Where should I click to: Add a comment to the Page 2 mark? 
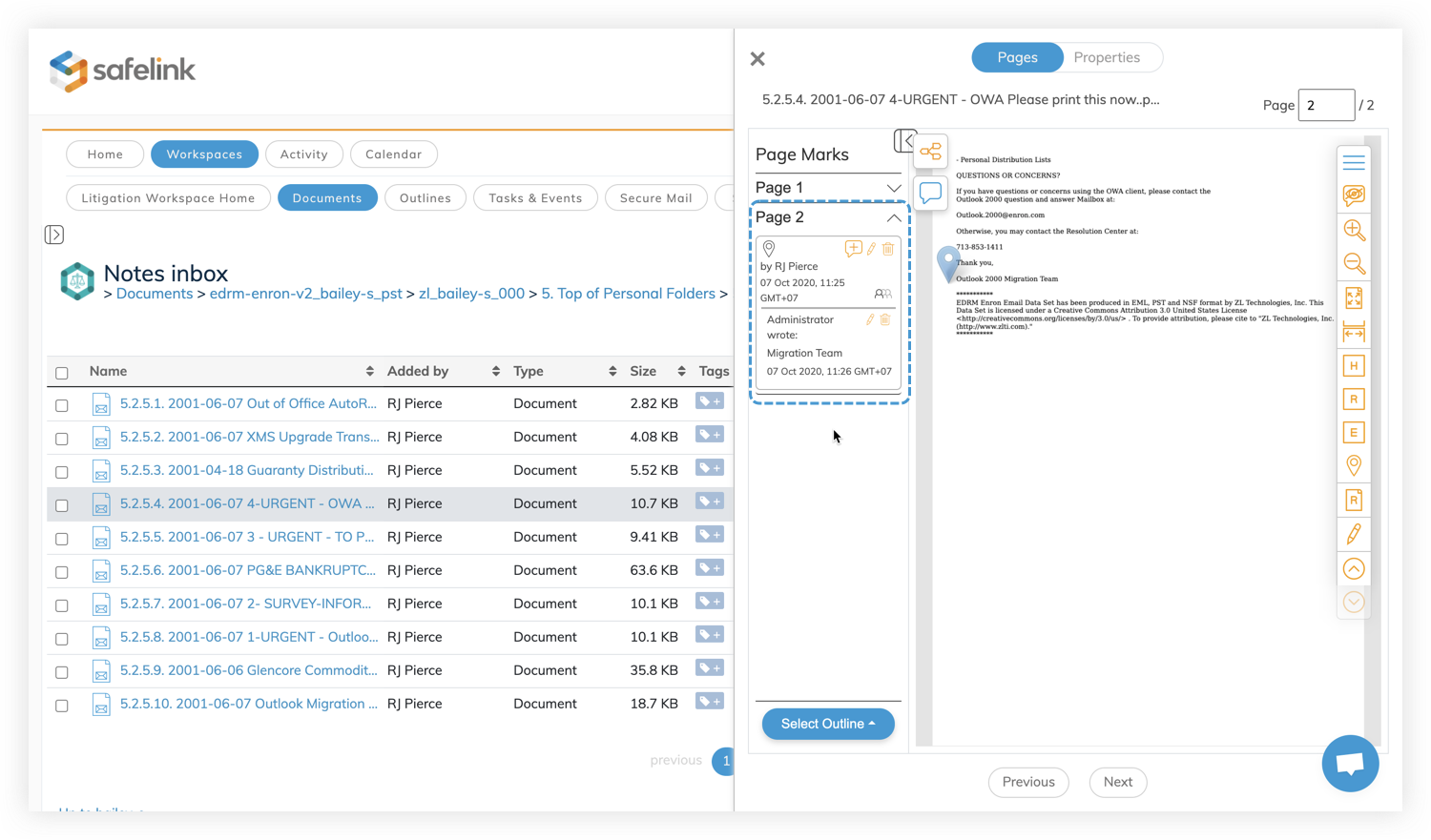[x=853, y=249]
